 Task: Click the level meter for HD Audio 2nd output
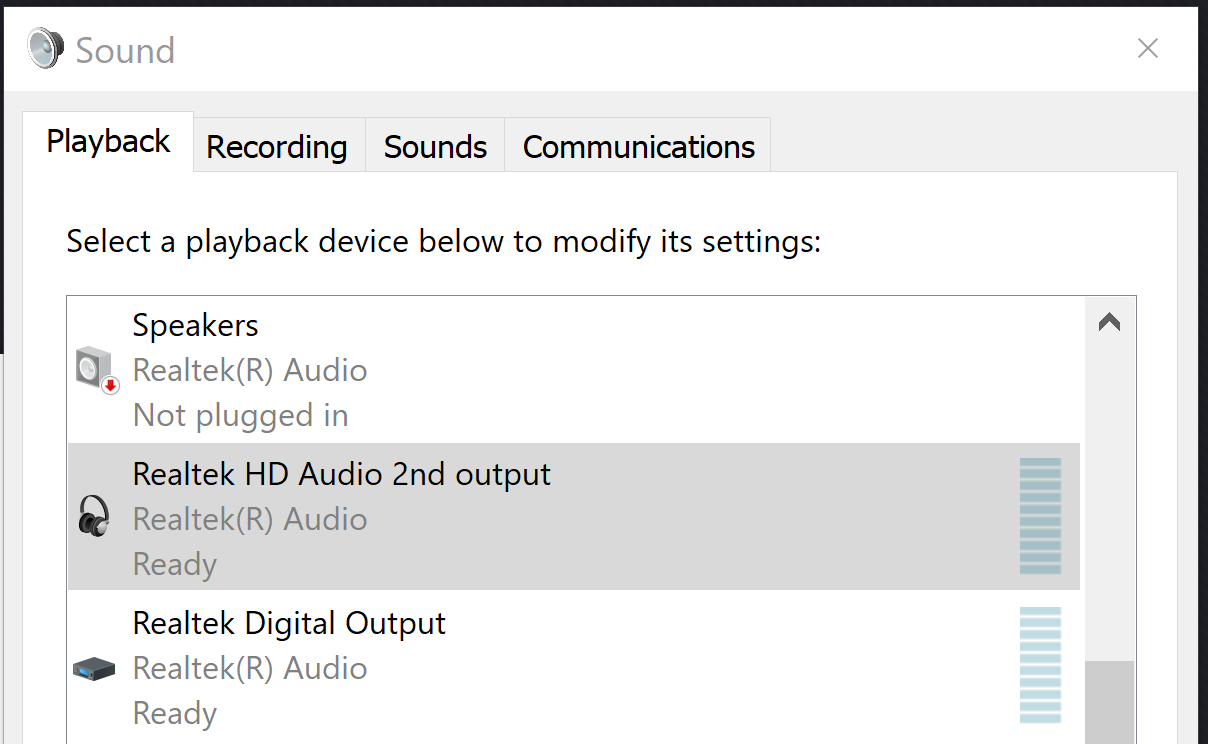point(1040,516)
